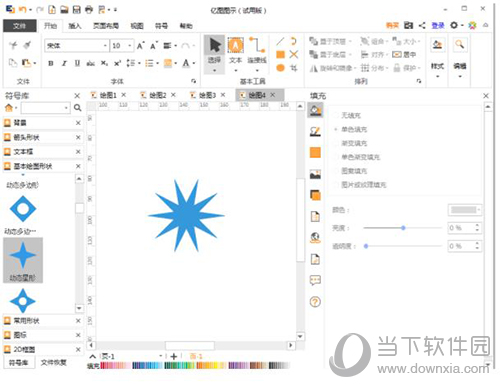Screen dimensions: 500x387
Task: Click the share icon near 登录
Action: click(x=422, y=25)
